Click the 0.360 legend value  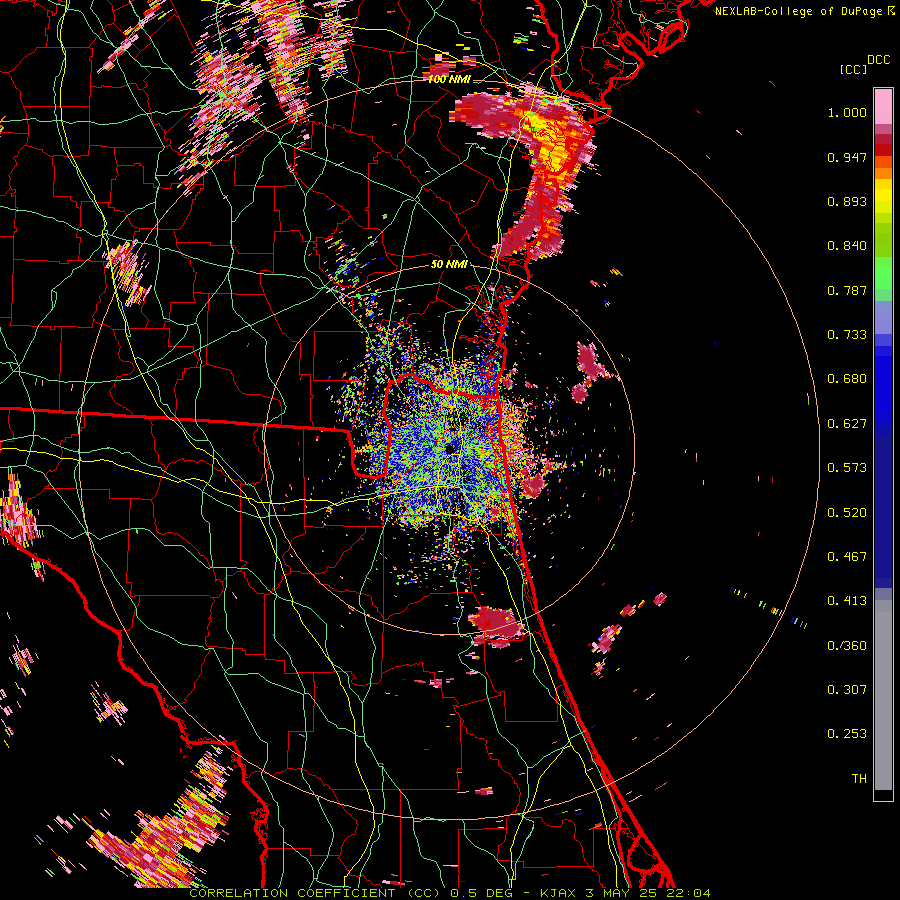pos(847,646)
